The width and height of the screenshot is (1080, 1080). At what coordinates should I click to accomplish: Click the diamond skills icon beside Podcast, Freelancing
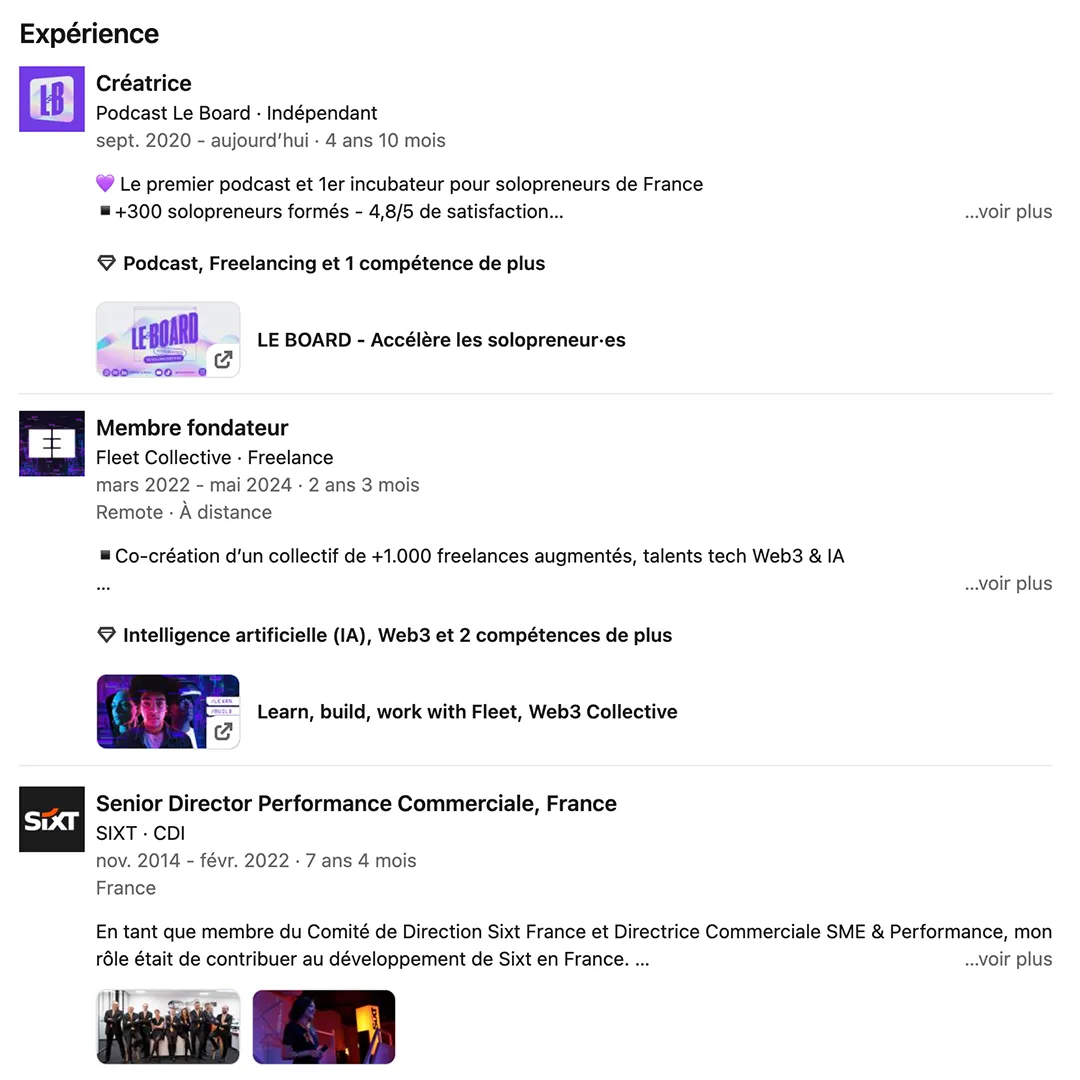(106, 263)
